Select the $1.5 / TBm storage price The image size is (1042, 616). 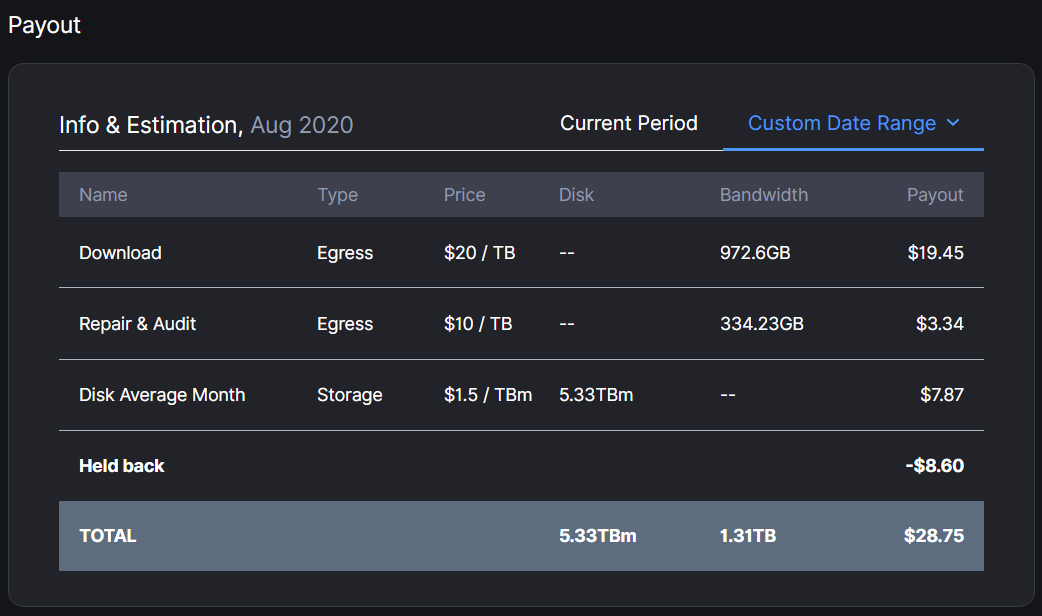[x=487, y=395]
